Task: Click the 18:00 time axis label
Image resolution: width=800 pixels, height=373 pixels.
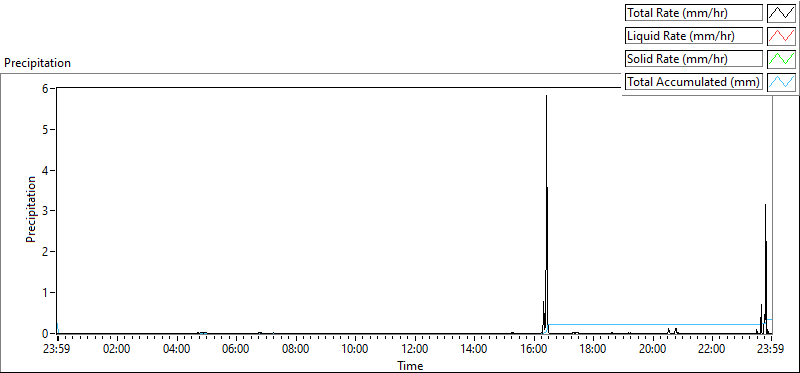Action: pyautogui.click(x=594, y=350)
